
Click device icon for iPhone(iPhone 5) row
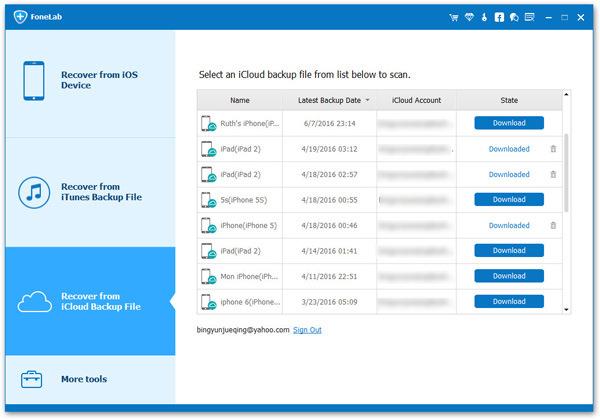pos(209,225)
